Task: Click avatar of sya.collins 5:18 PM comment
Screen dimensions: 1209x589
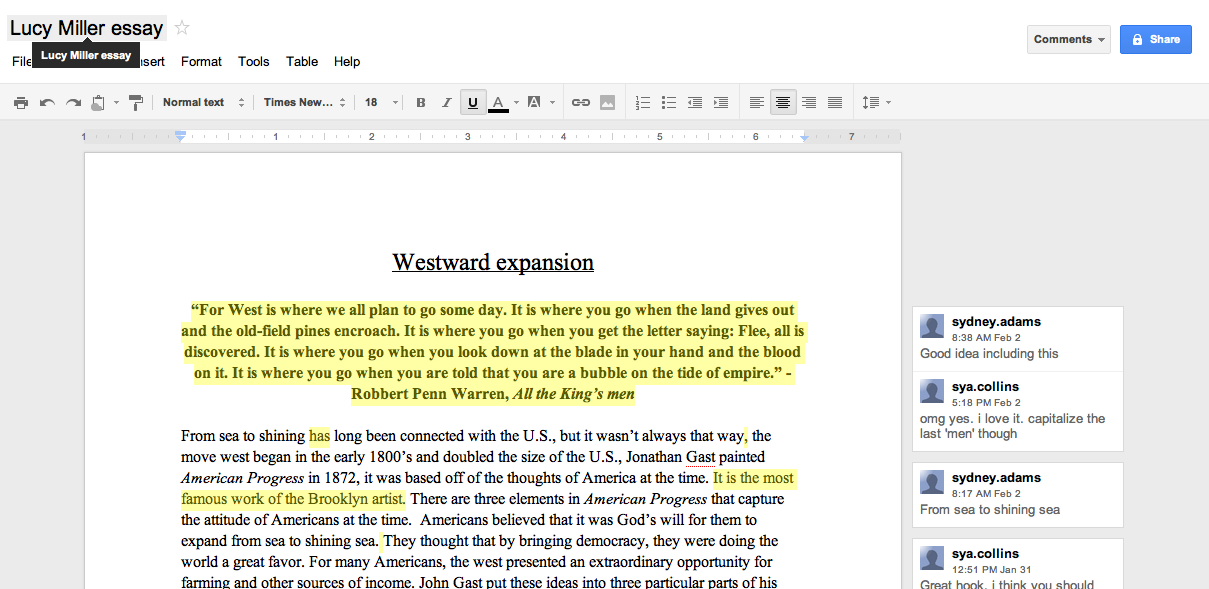Action: 932,391
